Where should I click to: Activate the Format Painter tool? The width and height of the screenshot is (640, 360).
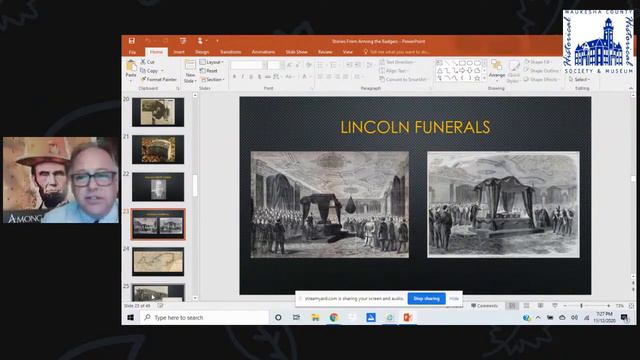(x=158, y=79)
